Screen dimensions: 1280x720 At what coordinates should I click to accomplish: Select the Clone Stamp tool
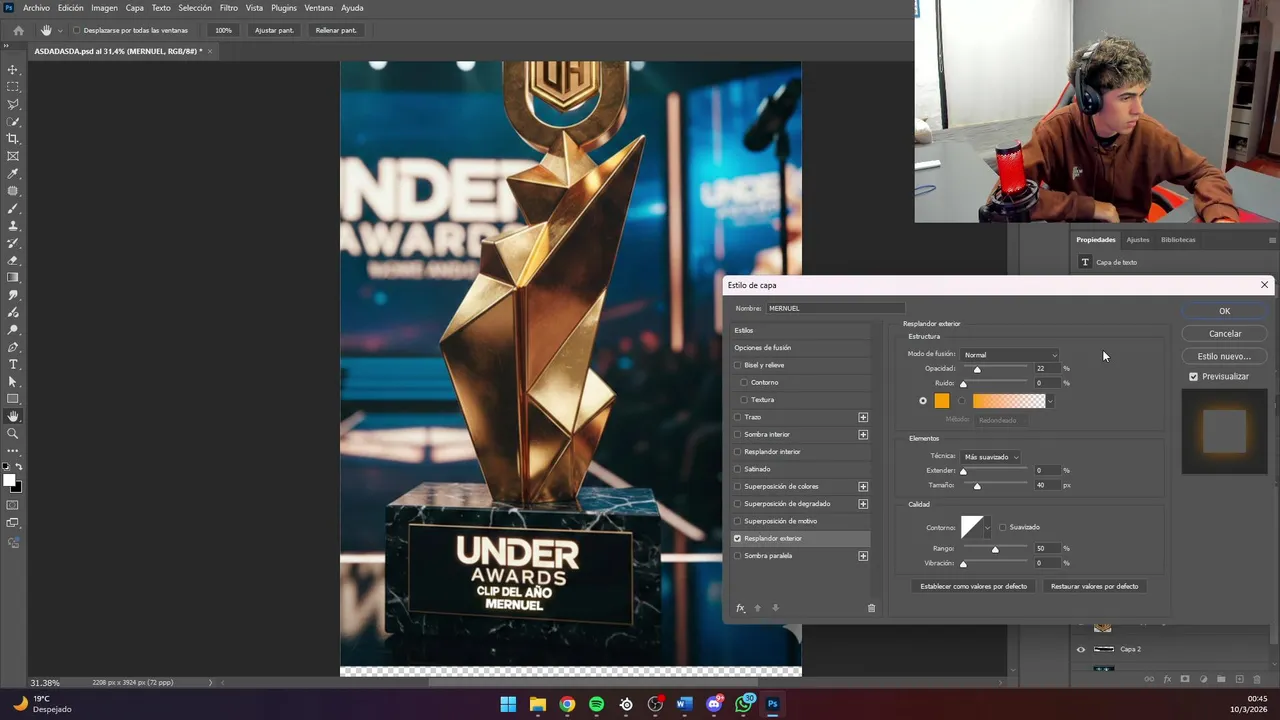coord(13,226)
